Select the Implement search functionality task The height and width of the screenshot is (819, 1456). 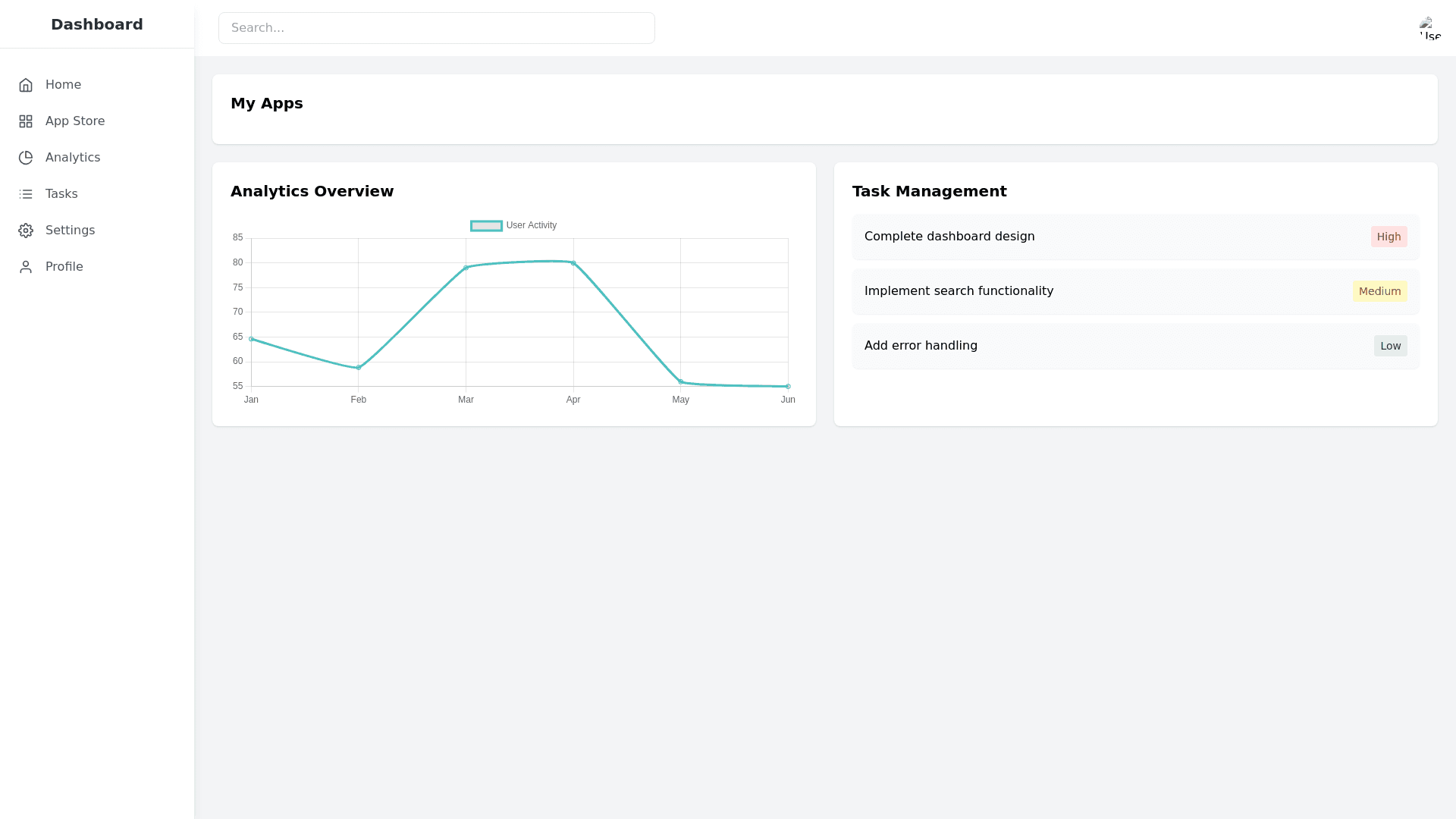click(x=959, y=291)
